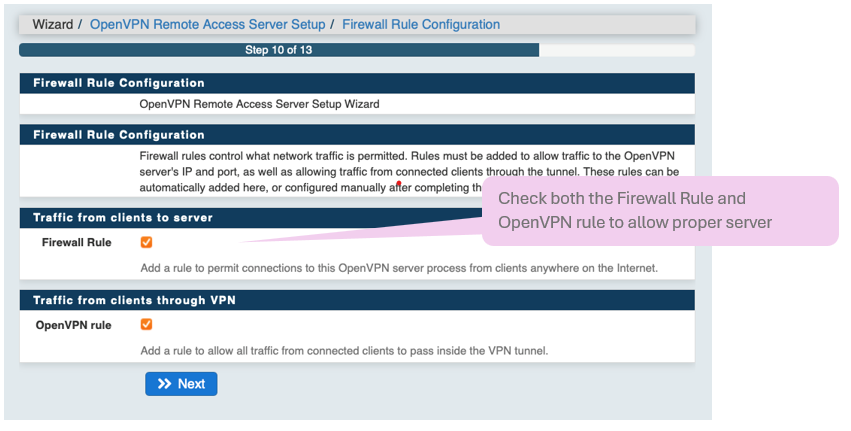Click the Step 10 of 13 progress bar

click(x=278, y=49)
